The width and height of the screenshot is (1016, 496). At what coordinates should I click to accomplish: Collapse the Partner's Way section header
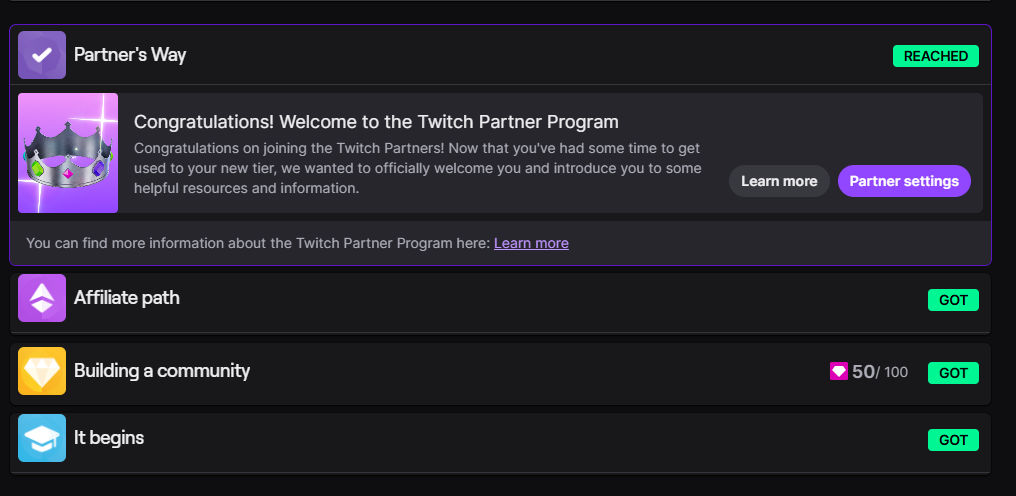(500, 56)
